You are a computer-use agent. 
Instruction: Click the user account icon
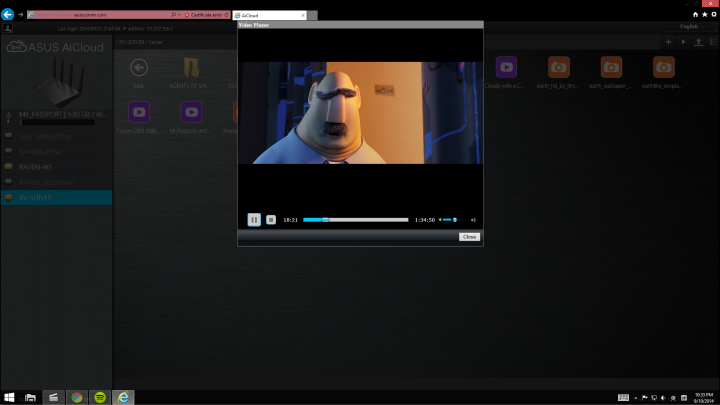(7, 28)
